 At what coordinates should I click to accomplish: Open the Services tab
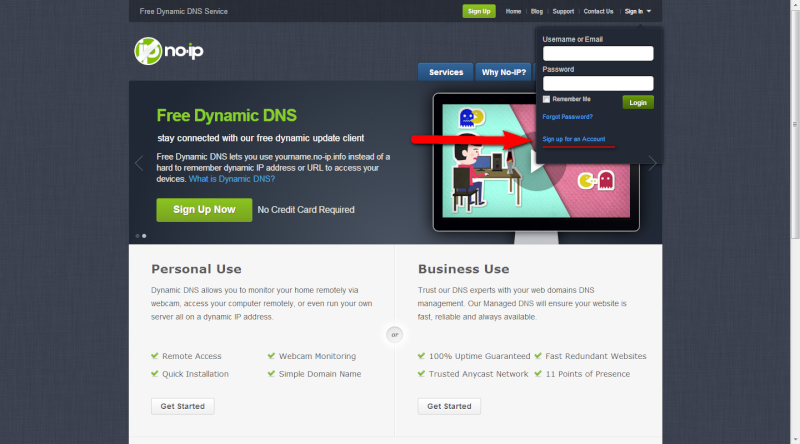click(x=446, y=72)
